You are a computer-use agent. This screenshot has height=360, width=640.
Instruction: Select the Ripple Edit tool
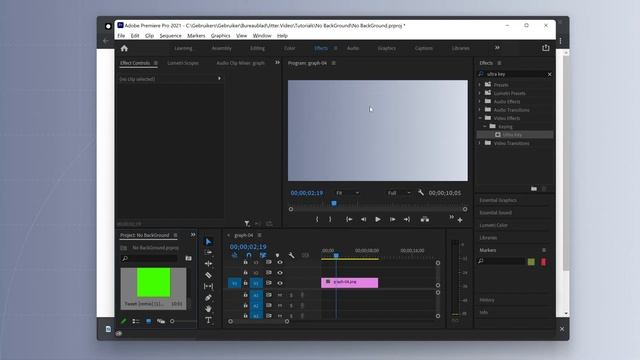(208, 264)
